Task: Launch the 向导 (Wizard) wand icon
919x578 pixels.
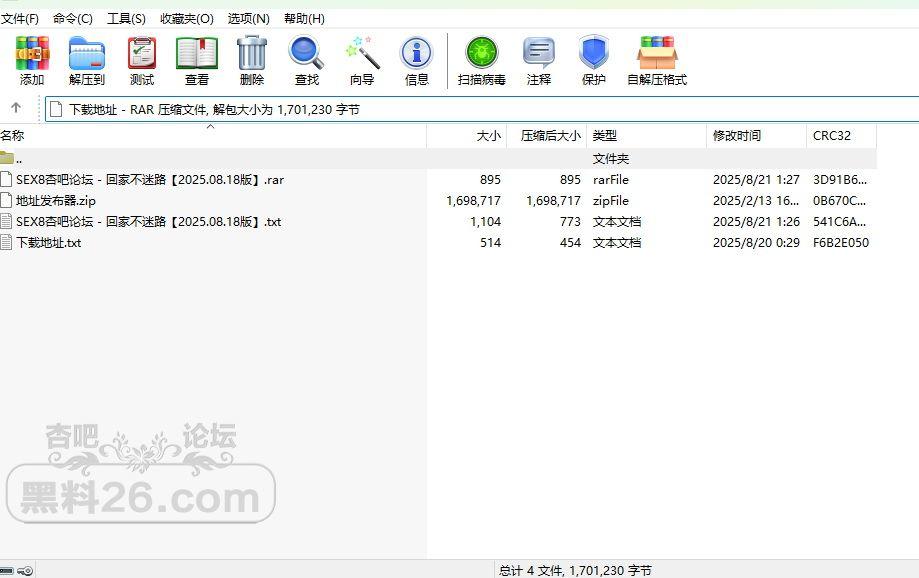Action: pyautogui.click(x=362, y=53)
